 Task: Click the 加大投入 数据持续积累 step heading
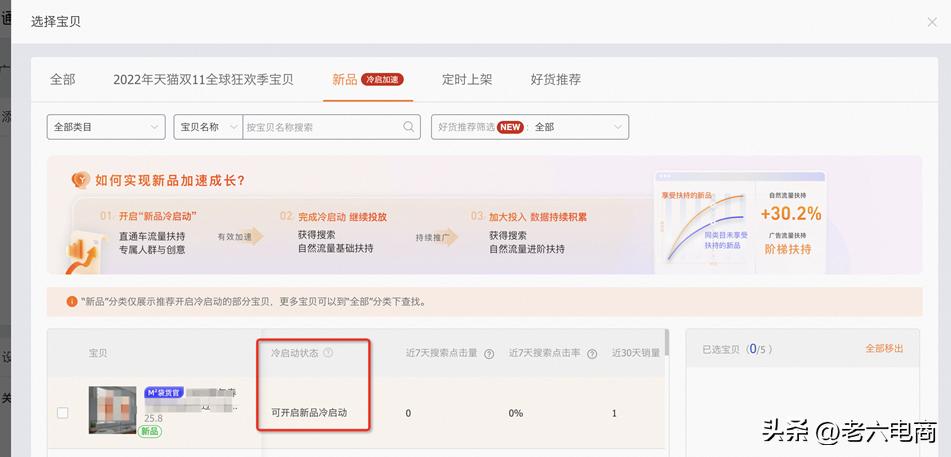[x=538, y=217]
